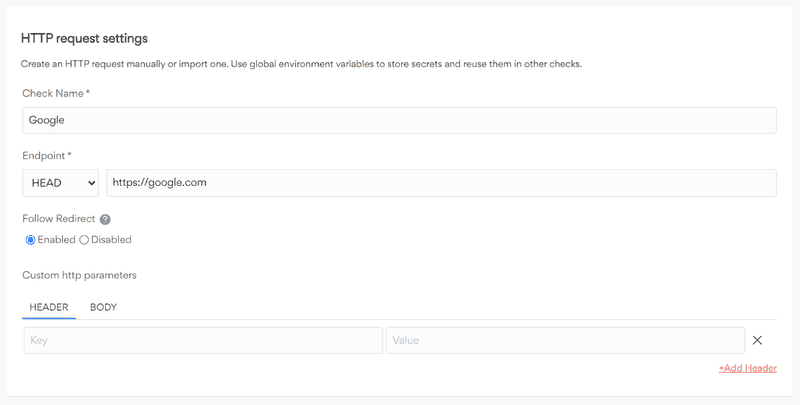Viewport: 800px width, 405px height.
Task: Click the 'Follow Redirect' label text
Action: (59, 219)
